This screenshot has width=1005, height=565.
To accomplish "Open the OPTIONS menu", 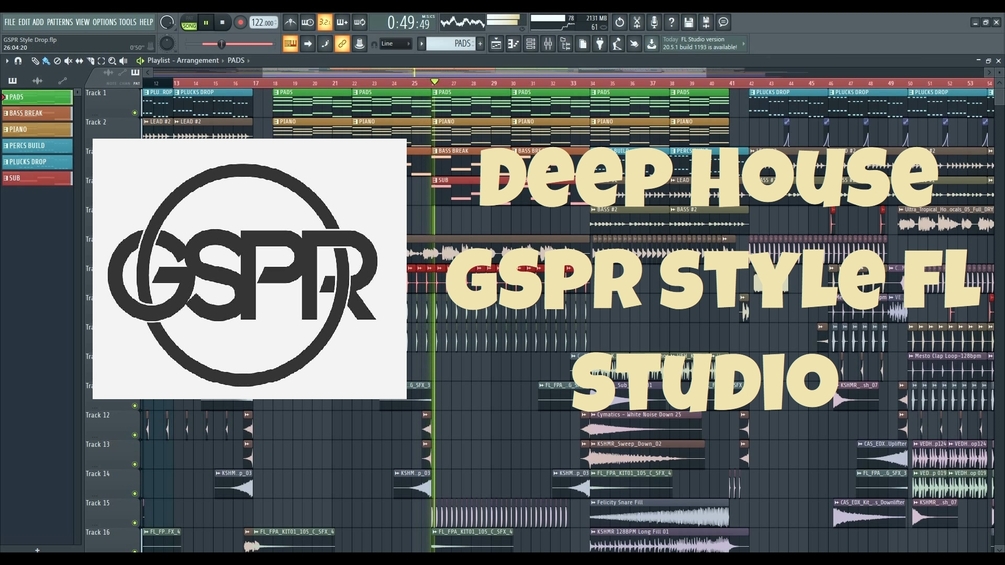I will [x=104, y=22].
